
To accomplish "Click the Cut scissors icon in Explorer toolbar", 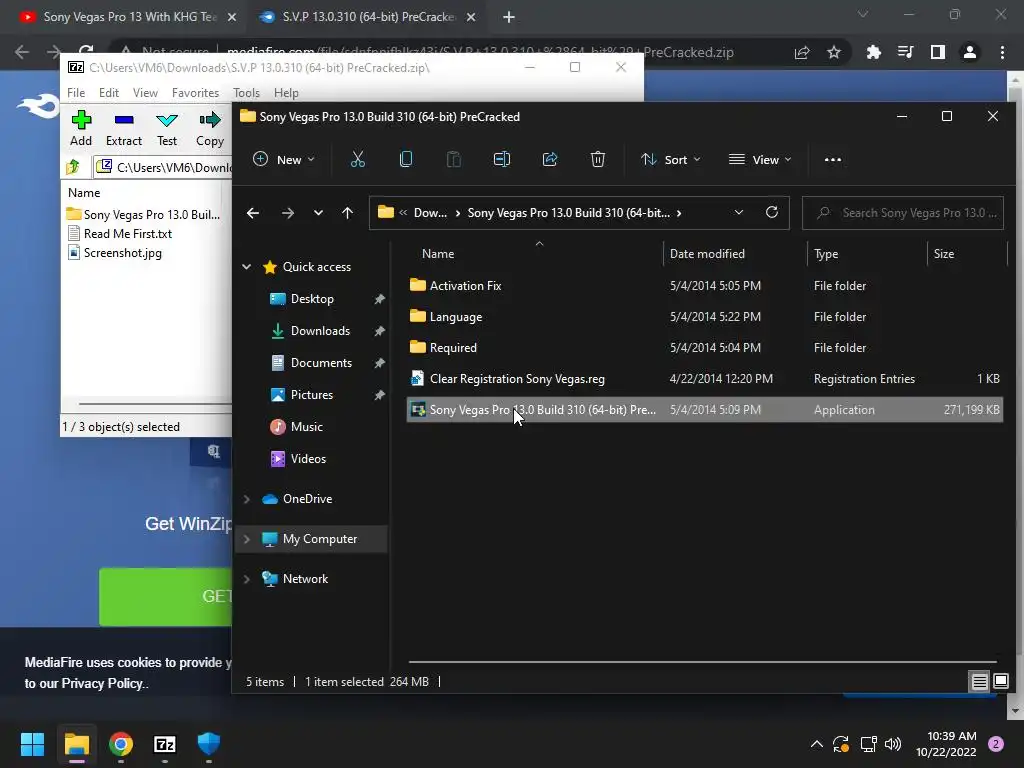I will [x=358, y=159].
